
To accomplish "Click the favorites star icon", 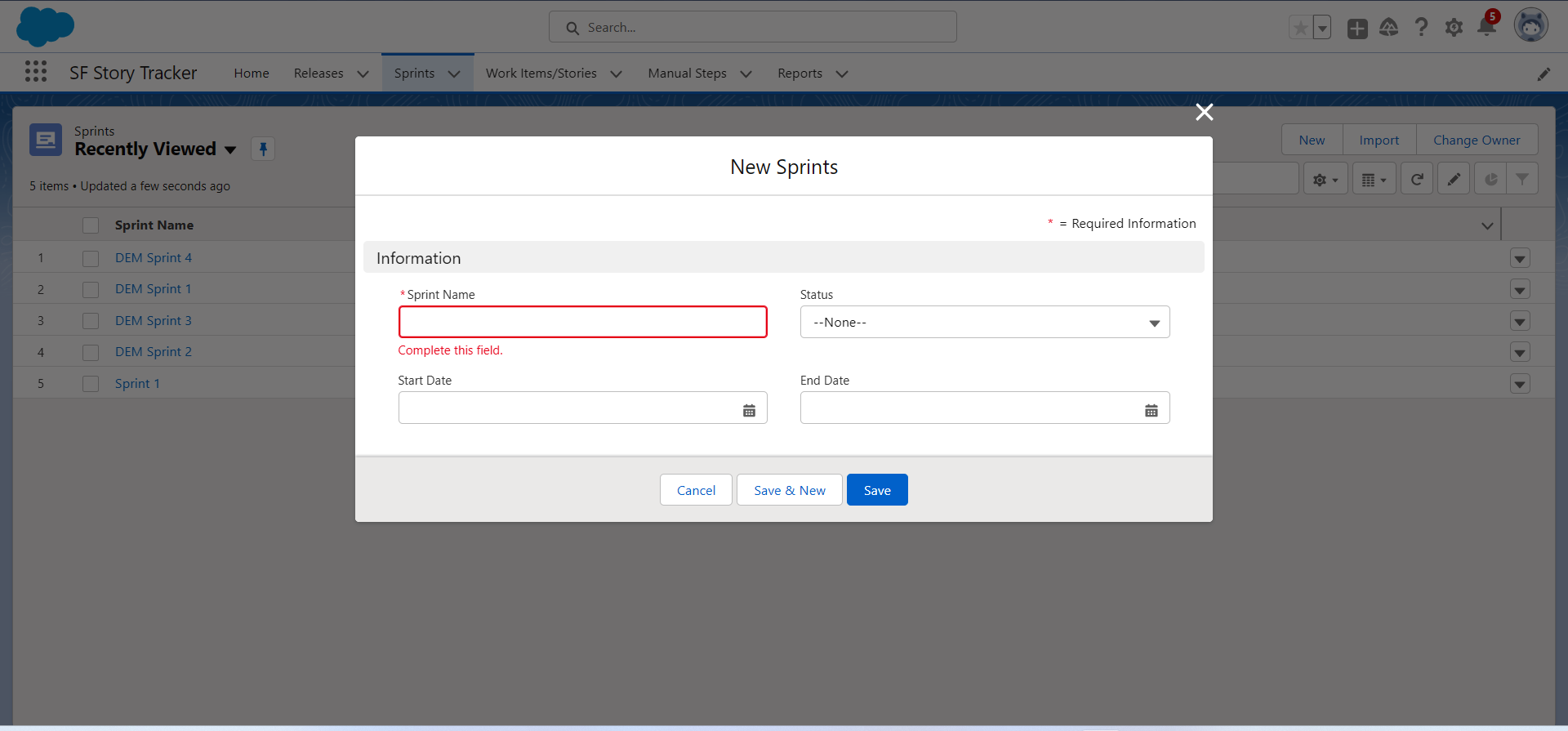I will point(1300,28).
